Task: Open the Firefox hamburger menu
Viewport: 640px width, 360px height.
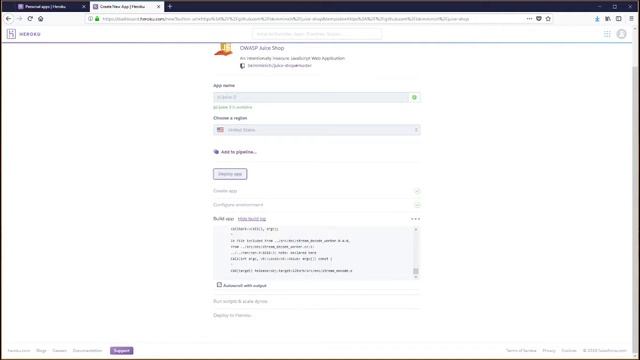Action: pyautogui.click(x=631, y=19)
